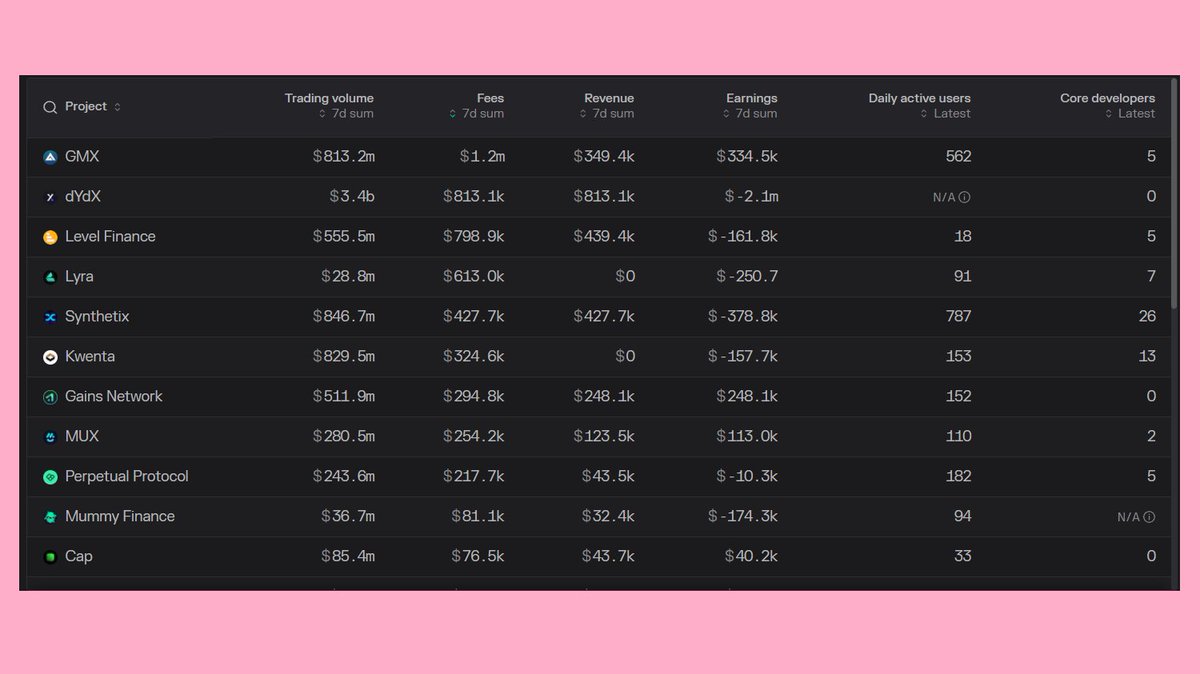Click GMX revenue value $349.4k
Viewport: 1200px width, 674px height.
click(x=604, y=157)
